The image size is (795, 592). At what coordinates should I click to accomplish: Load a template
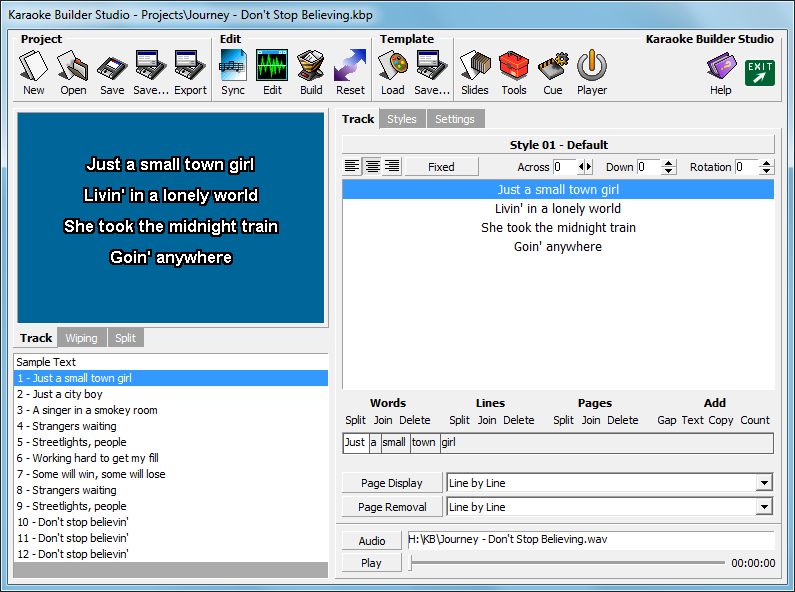[x=393, y=72]
